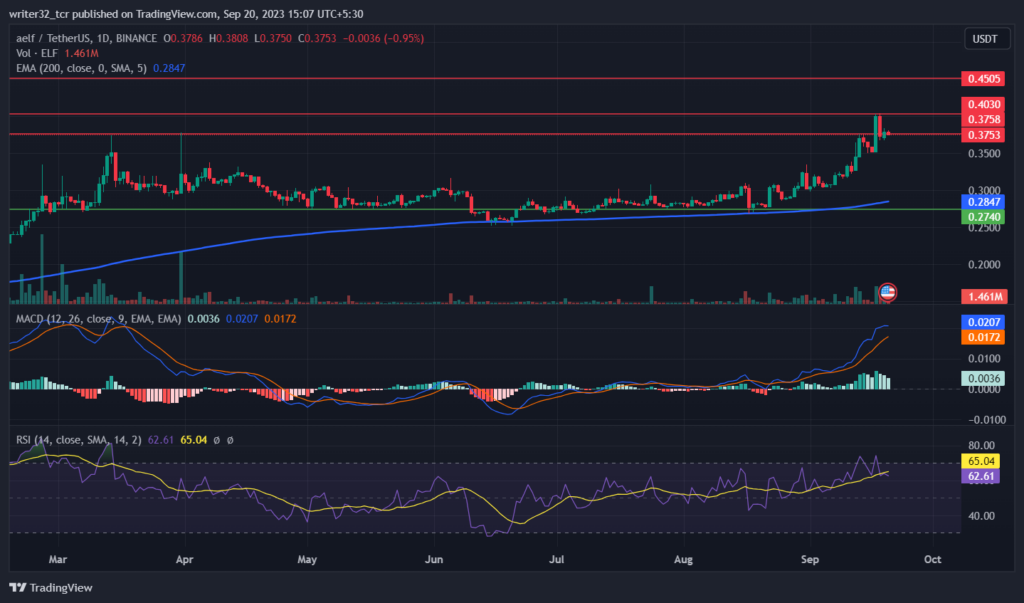The image size is (1024, 603).
Task: Click the Sep label on time axis
Action: pyautogui.click(x=810, y=559)
